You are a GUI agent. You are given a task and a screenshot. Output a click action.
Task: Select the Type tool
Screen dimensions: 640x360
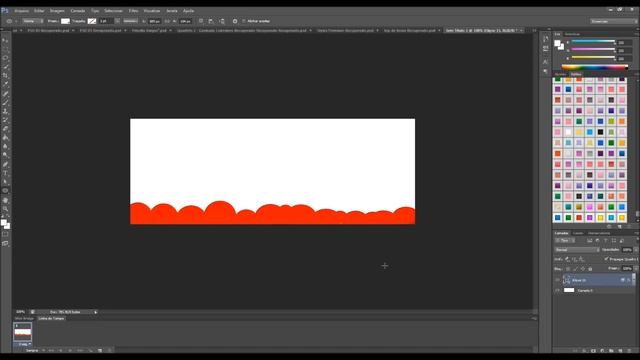[5, 173]
